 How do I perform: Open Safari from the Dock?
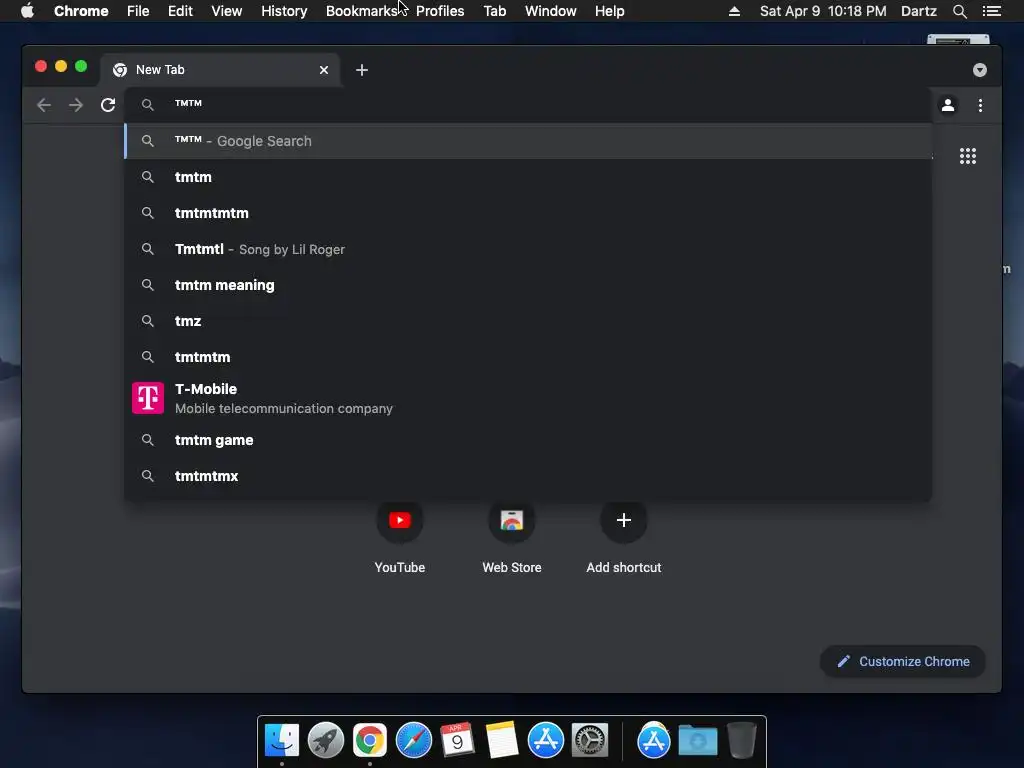414,740
